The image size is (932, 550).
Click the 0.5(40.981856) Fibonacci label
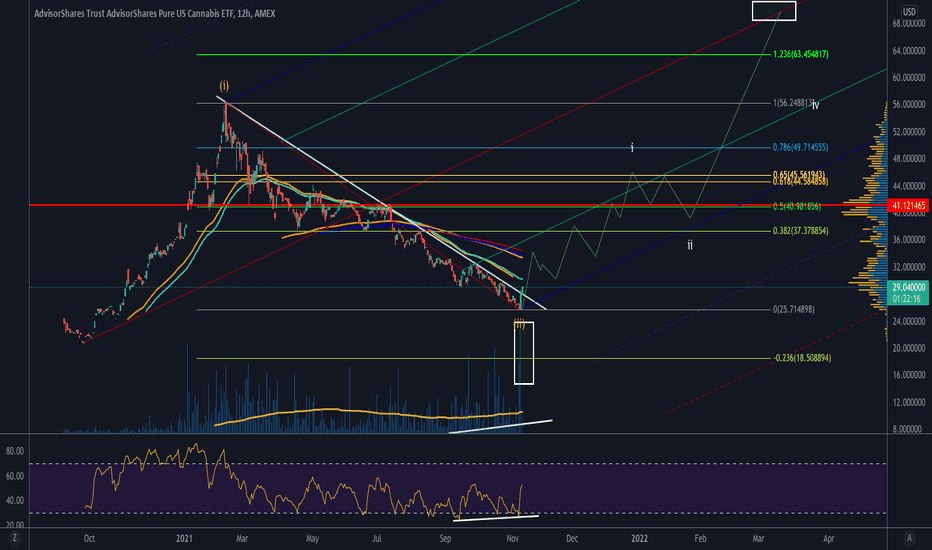coord(796,206)
